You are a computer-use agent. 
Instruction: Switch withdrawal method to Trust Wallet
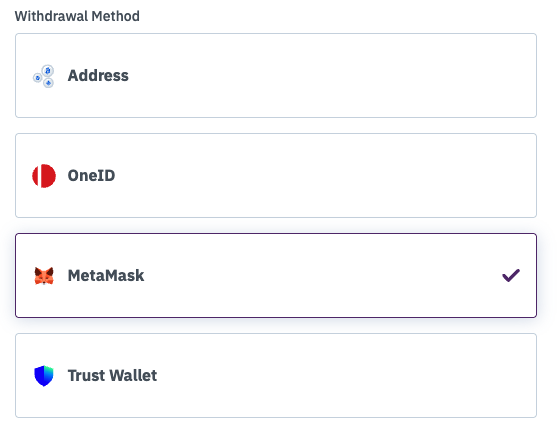276,376
